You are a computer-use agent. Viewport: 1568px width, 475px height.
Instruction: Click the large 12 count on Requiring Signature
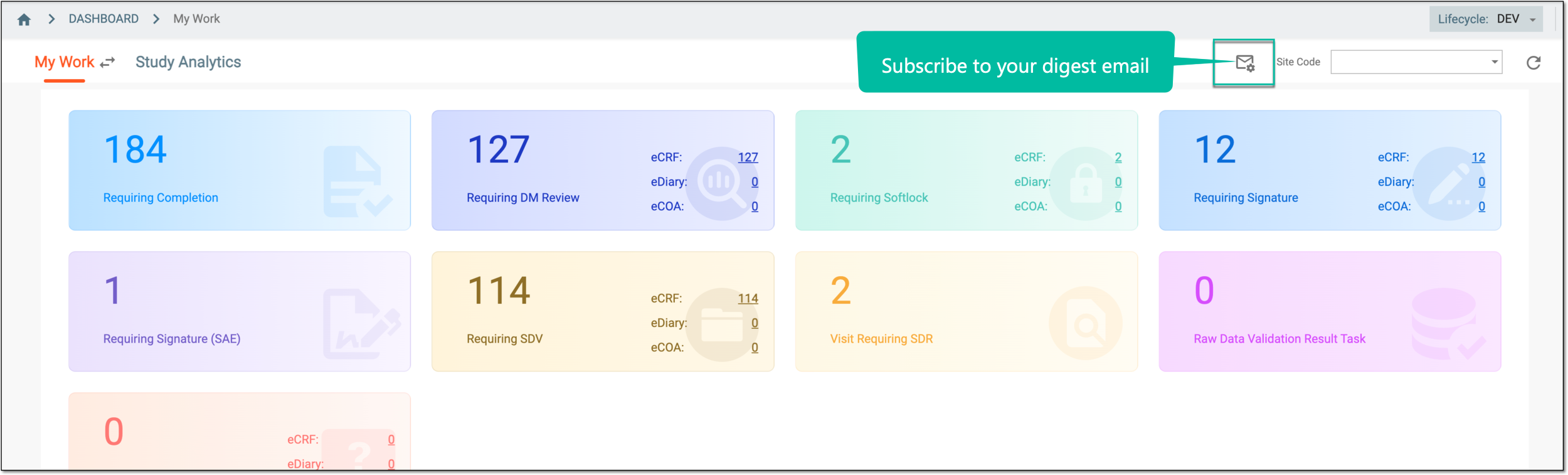[1215, 150]
